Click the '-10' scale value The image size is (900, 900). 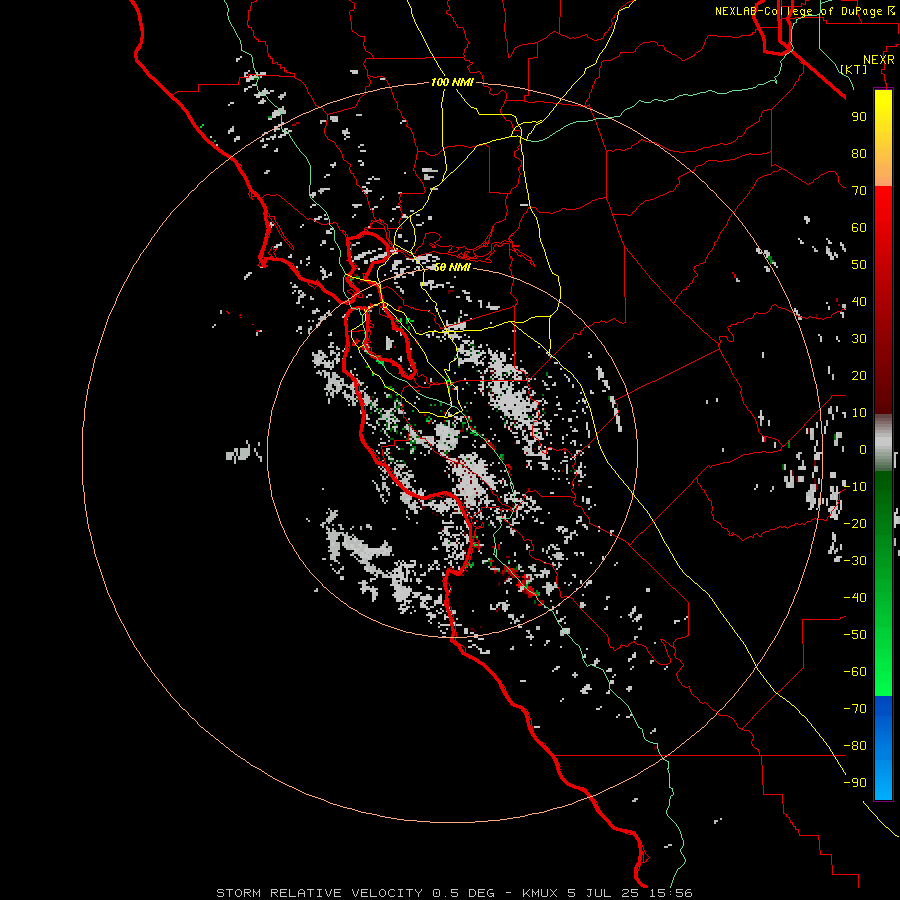tap(855, 487)
